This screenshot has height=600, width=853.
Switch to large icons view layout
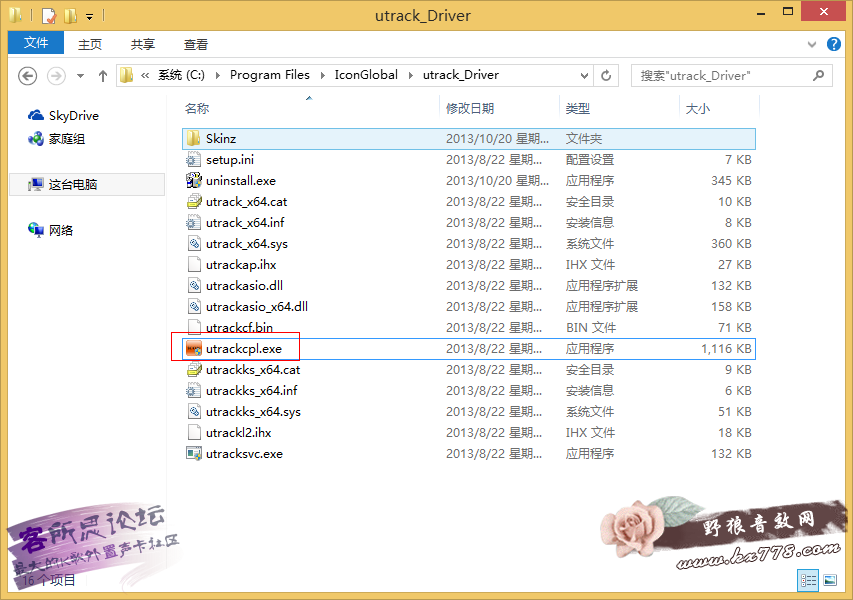click(830, 580)
